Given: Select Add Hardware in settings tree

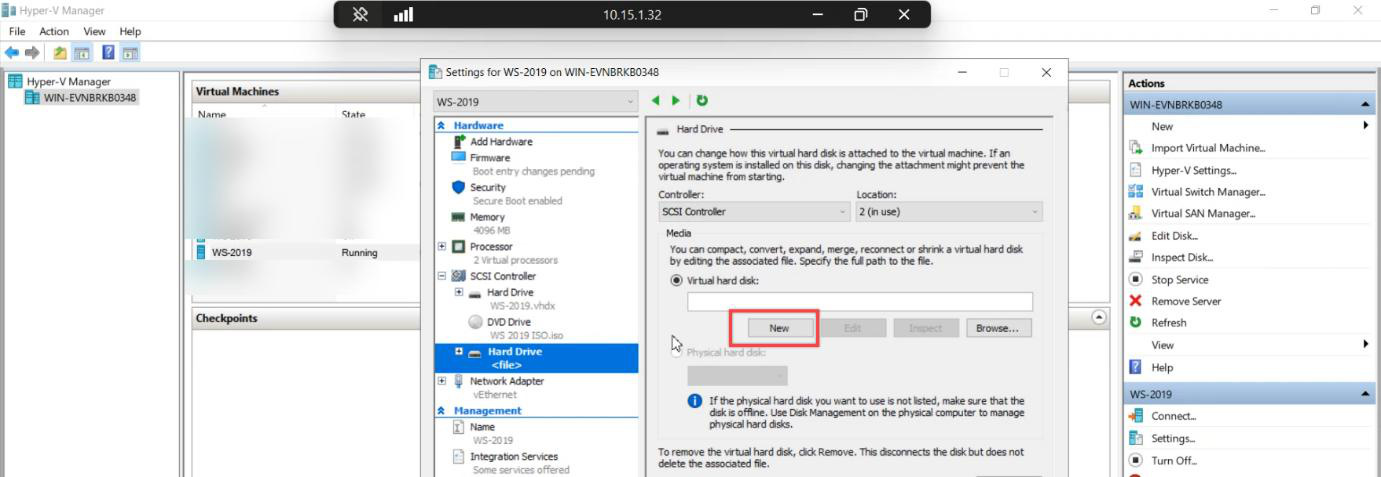Looking at the screenshot, I should 501,142.
